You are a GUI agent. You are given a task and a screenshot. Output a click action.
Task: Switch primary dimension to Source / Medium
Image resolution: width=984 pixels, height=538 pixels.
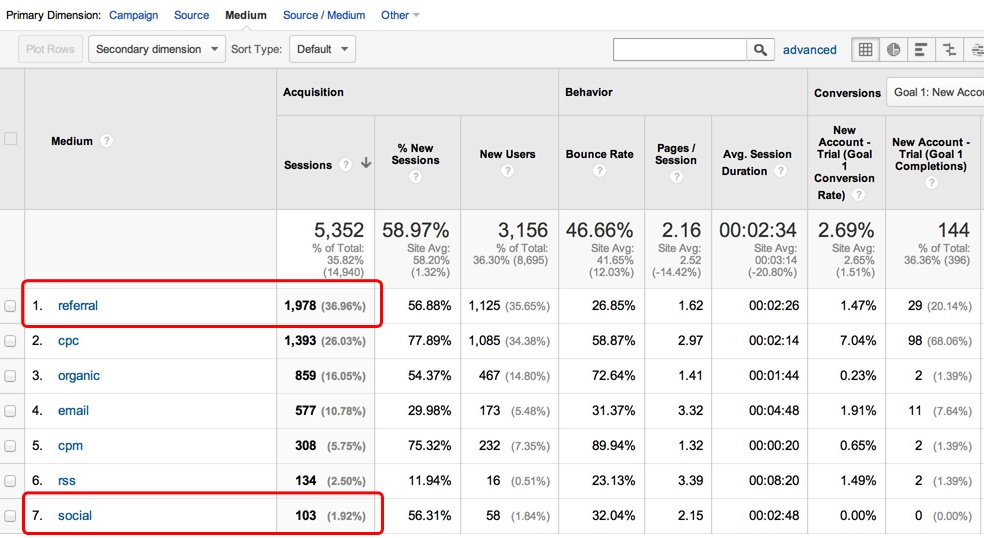[x=324, y=15]
